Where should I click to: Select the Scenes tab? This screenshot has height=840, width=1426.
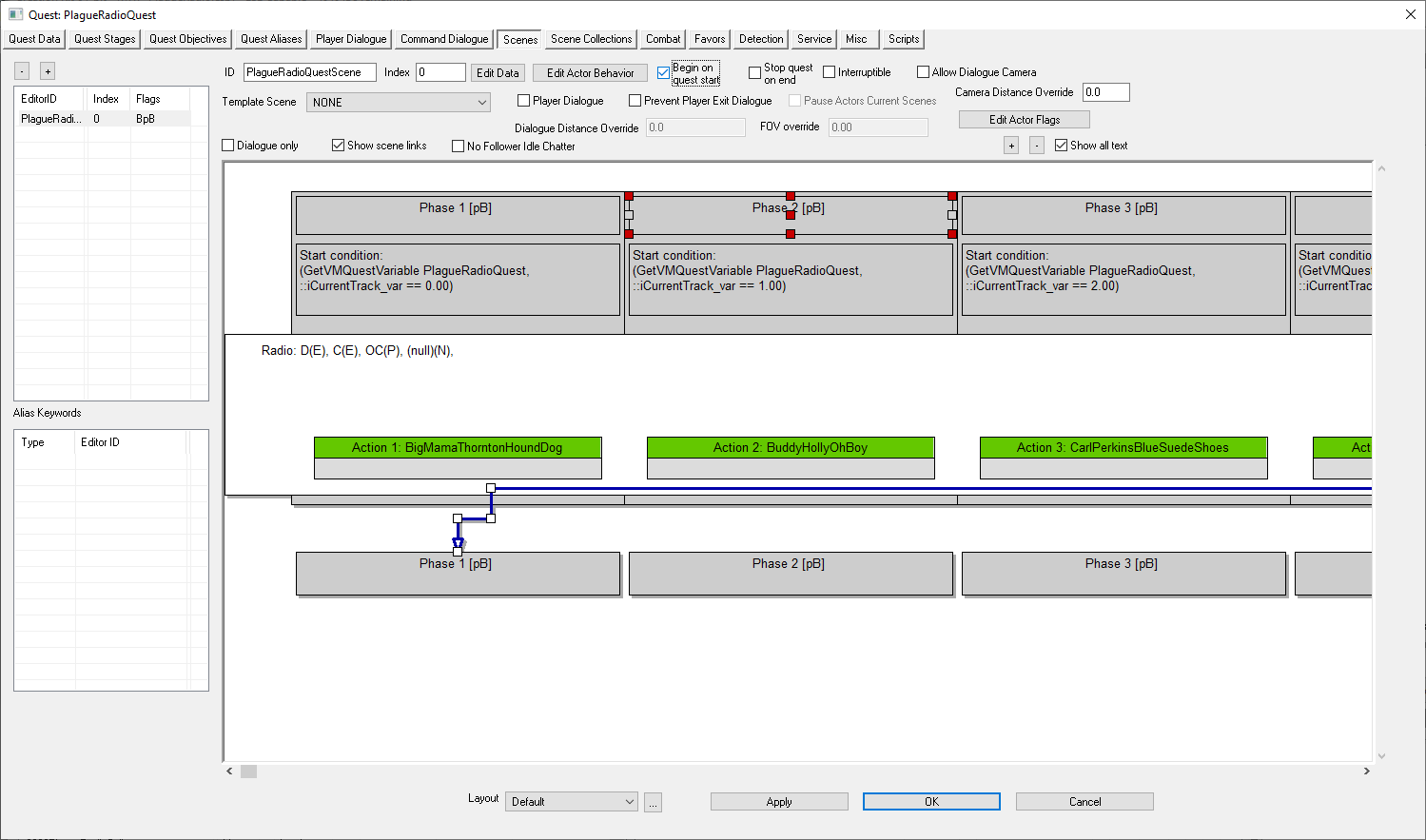(520, 39)
